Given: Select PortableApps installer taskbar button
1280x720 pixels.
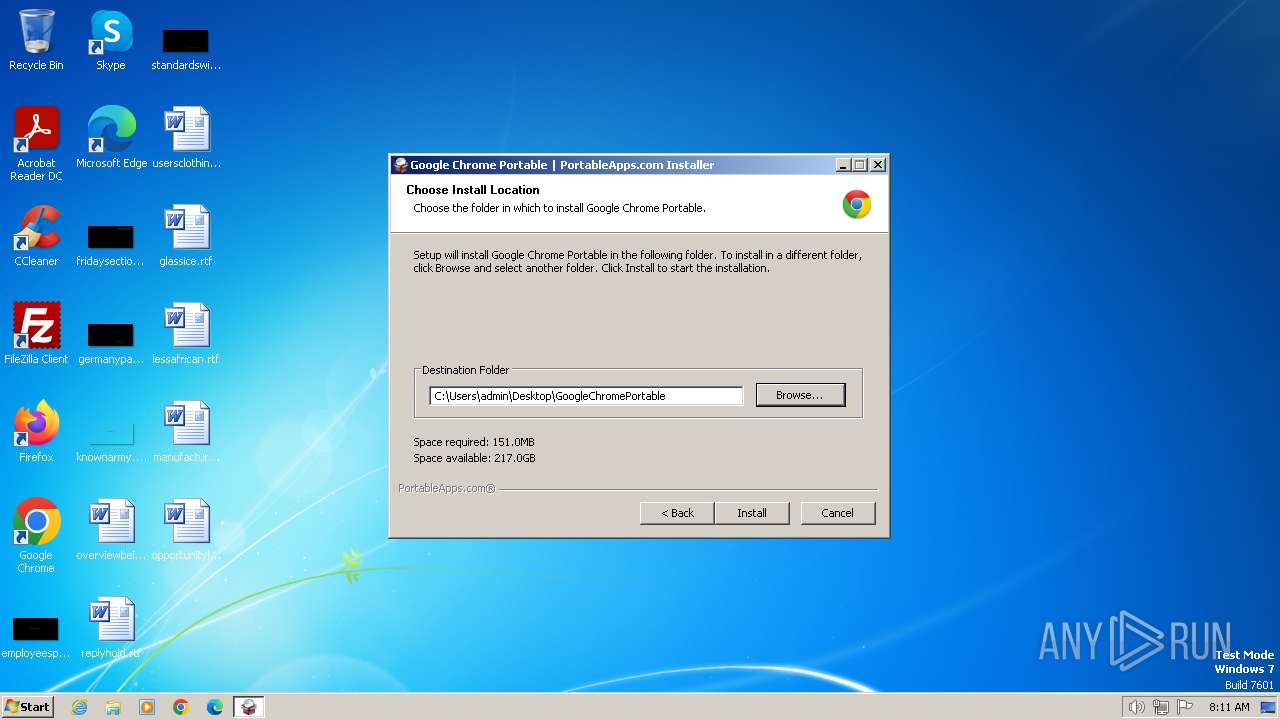Looking at the screenshot, I should pyautogui.click(x=249, y=707).
